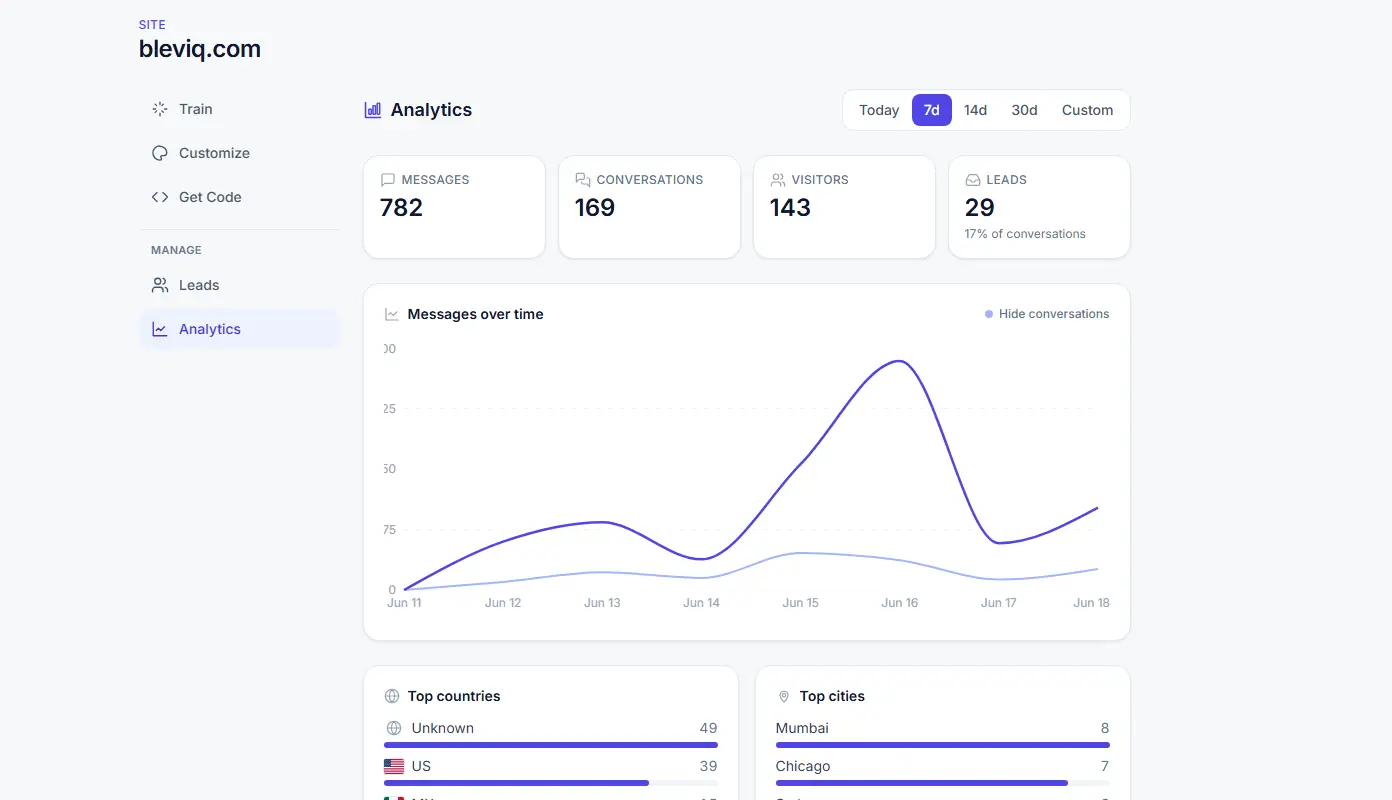Click the MANAGE section label

coord(176,250)
